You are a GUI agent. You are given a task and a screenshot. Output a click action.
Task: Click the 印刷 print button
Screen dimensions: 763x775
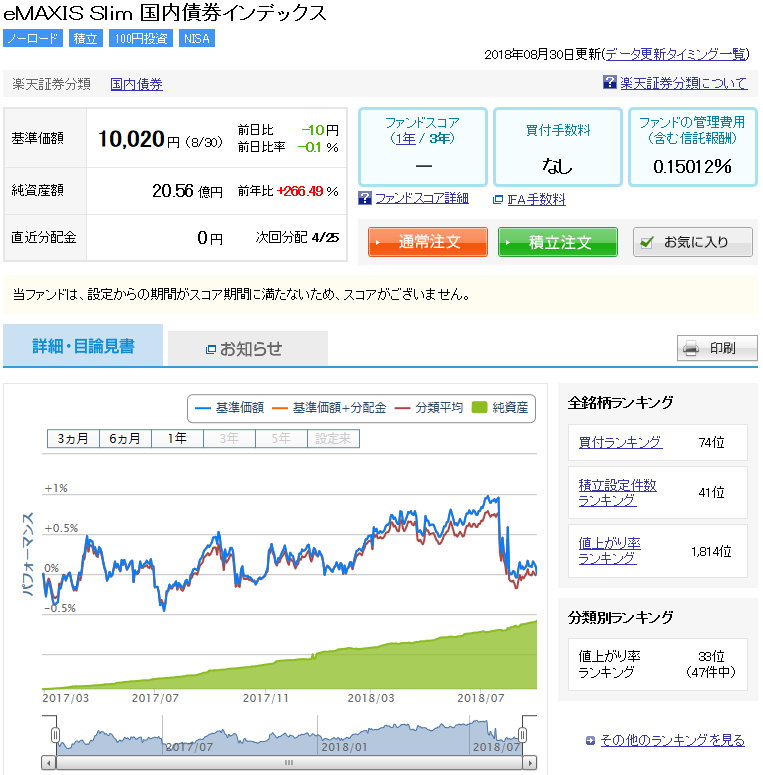coord(717,348)
